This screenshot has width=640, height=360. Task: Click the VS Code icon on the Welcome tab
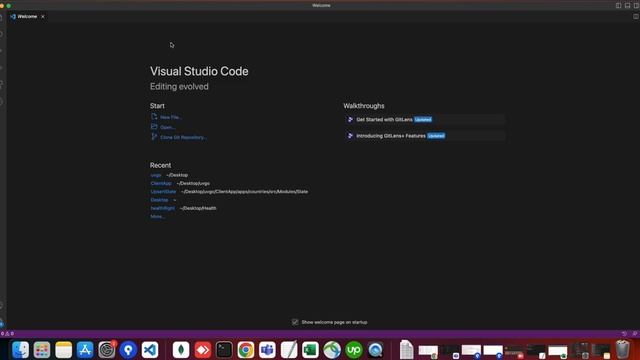pos(13,16)
